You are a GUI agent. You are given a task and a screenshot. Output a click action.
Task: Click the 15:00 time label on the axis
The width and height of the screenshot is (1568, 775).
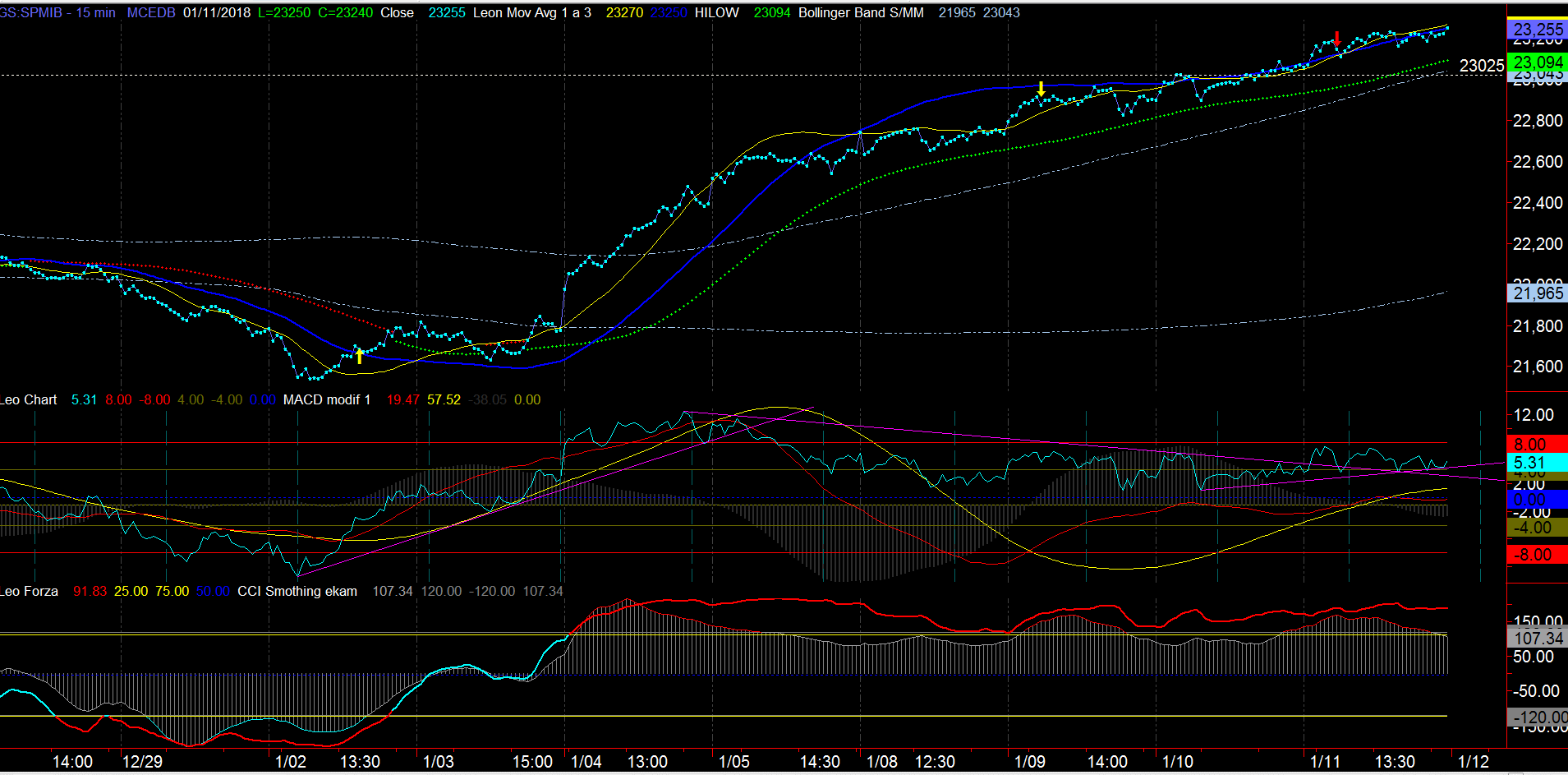(x=532, y=762)
